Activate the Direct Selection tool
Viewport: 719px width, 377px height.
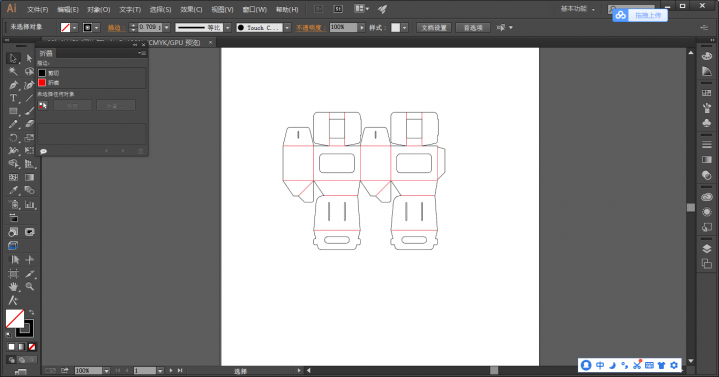(x=29, y=58)
